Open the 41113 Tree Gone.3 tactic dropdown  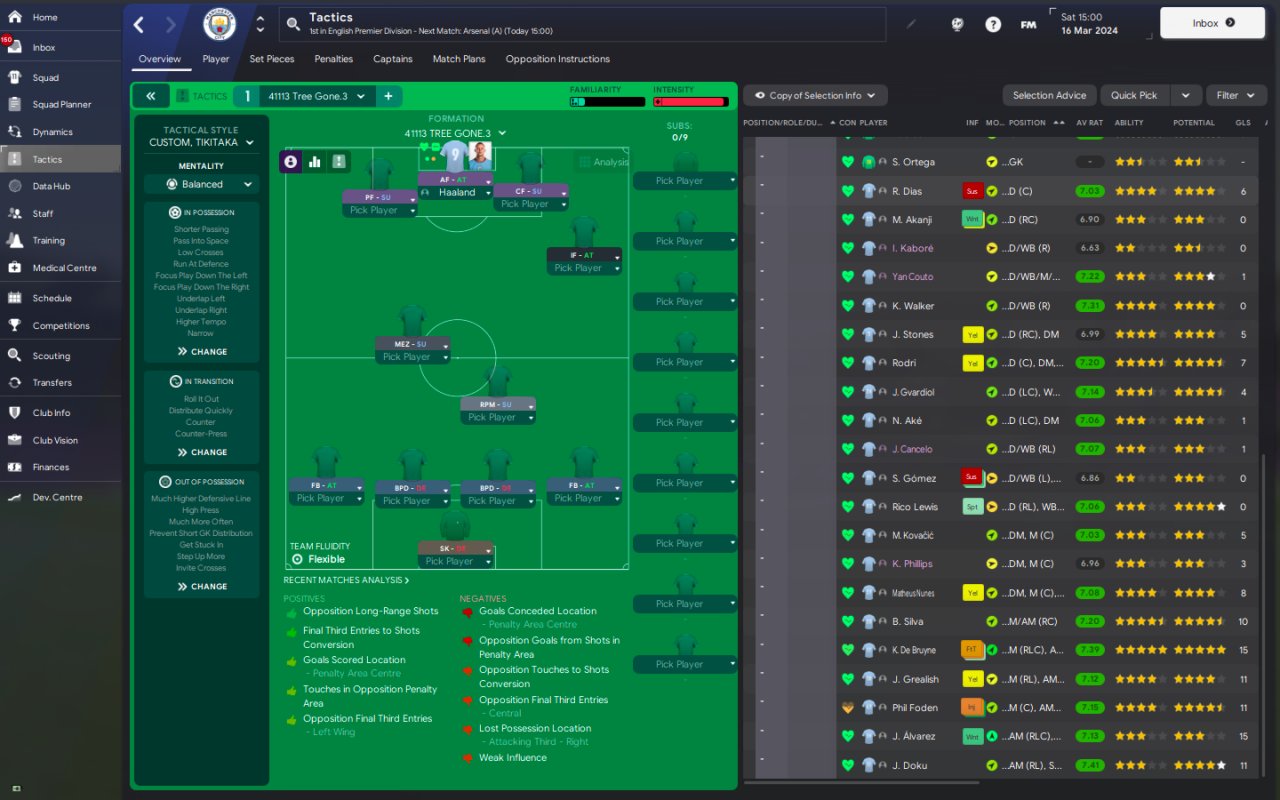click(316, 96)
